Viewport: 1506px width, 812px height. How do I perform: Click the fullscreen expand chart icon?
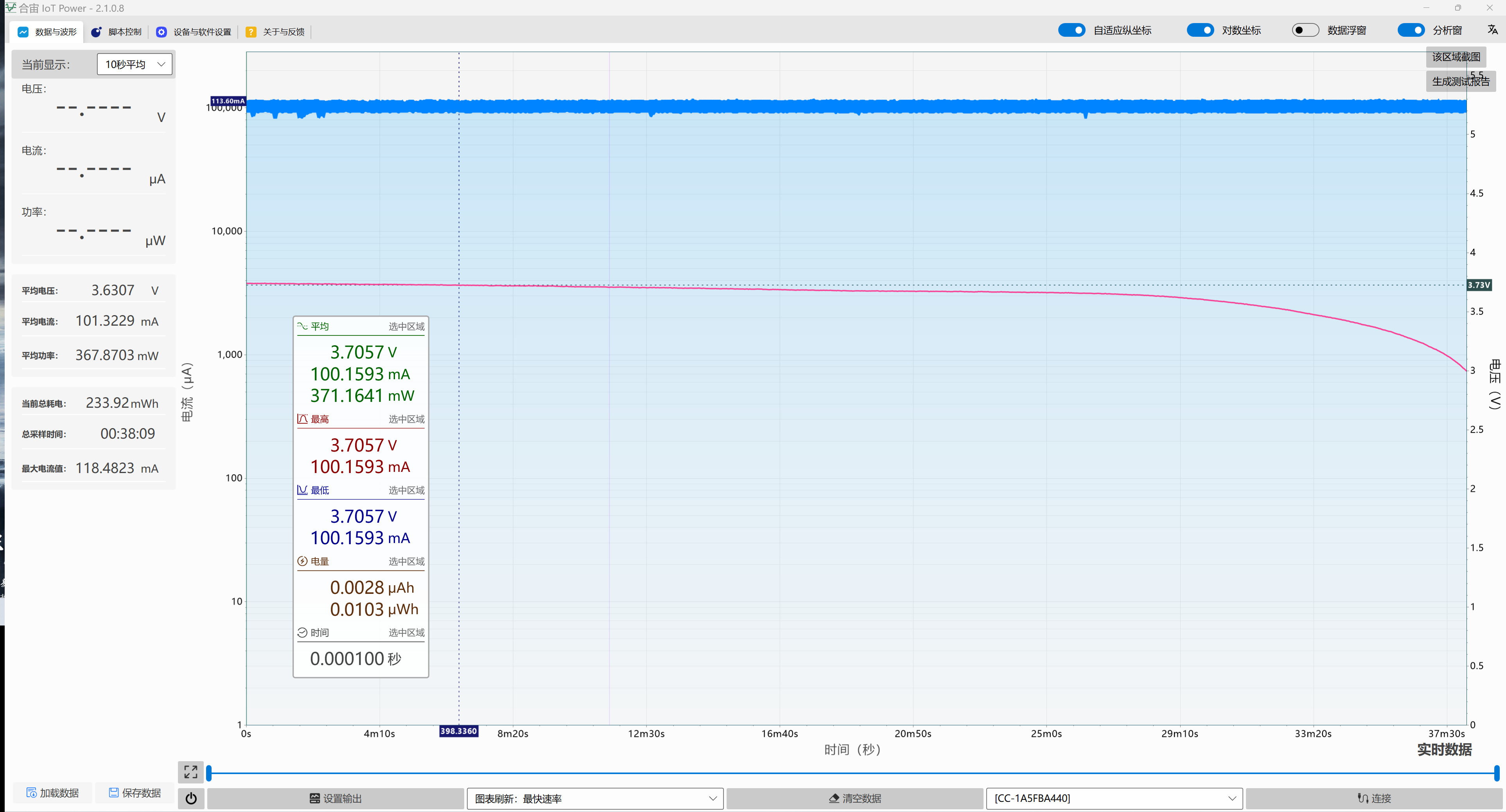(190, 772)
